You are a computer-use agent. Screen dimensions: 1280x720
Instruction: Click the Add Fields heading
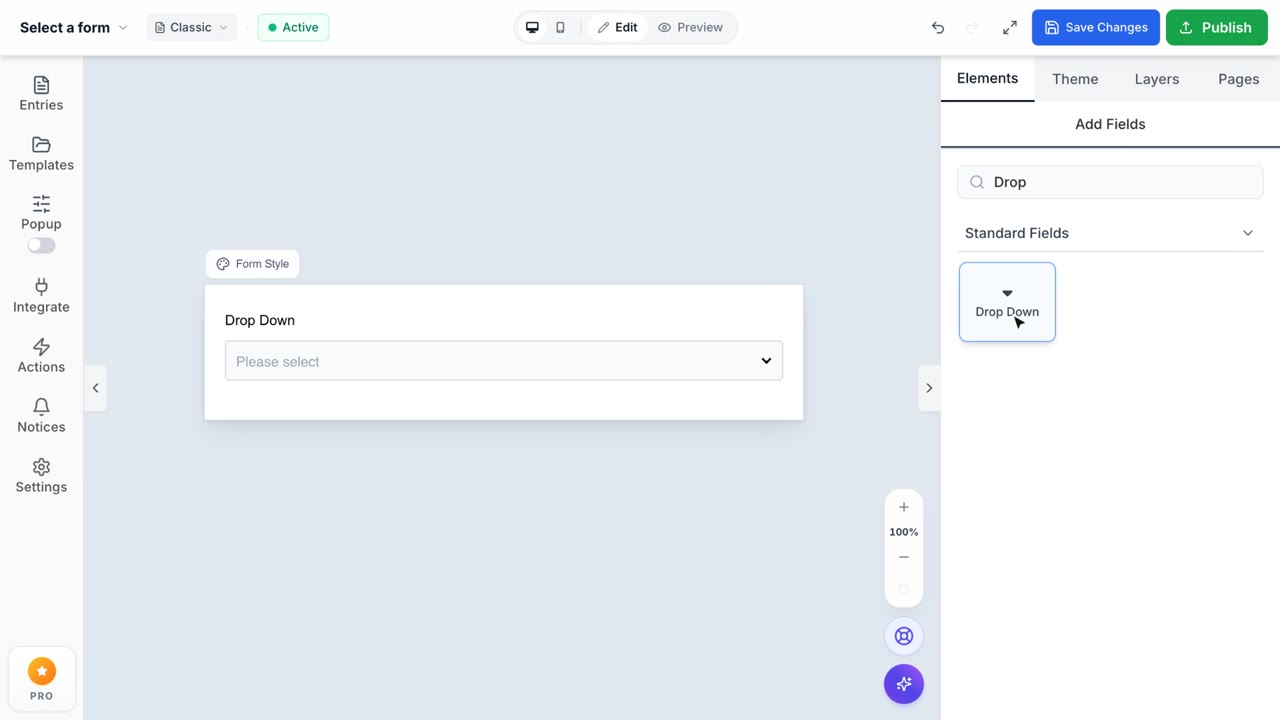[1110, 124]
